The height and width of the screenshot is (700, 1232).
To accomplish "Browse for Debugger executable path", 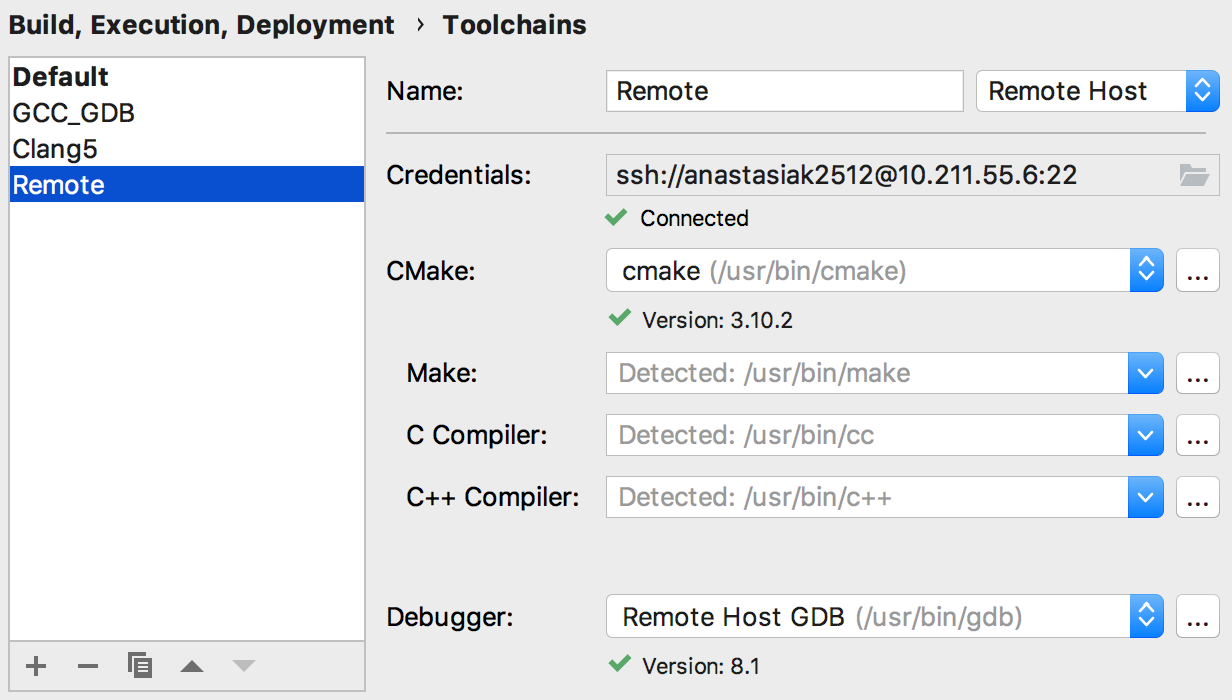I will pyautogui.click(x=1197, y=617).
